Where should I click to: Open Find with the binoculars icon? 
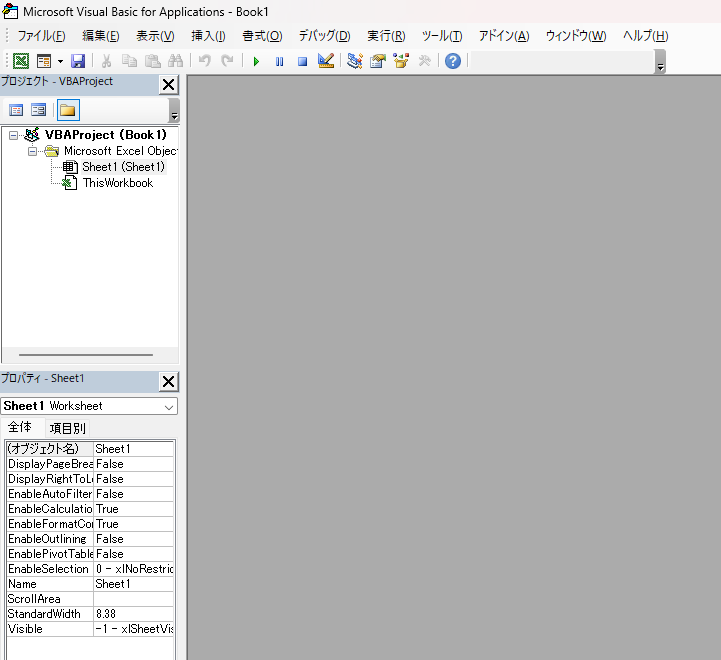point(176,61)
